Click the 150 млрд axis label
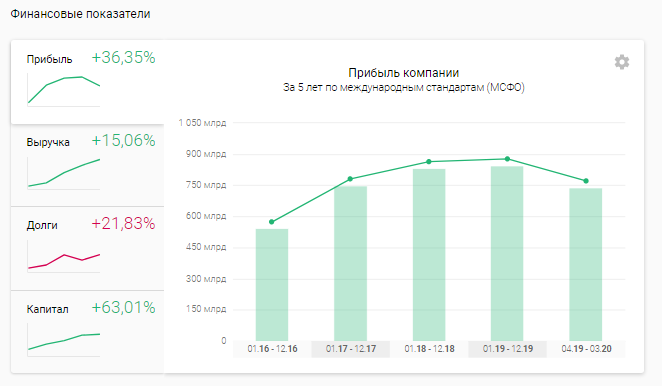The image size is (662, 386). [206, 309]
